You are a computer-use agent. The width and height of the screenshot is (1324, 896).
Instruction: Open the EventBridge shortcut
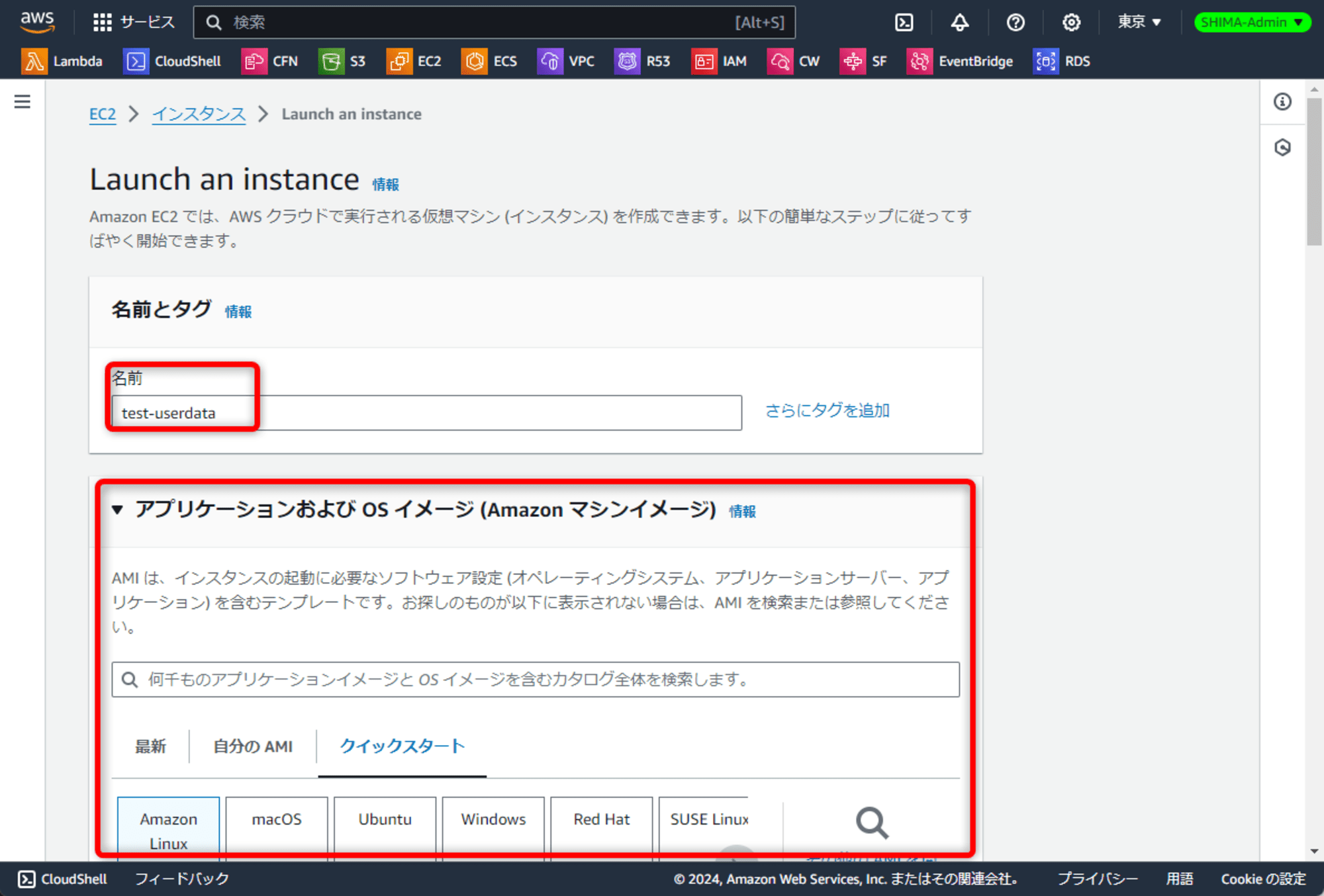point(960,62)
